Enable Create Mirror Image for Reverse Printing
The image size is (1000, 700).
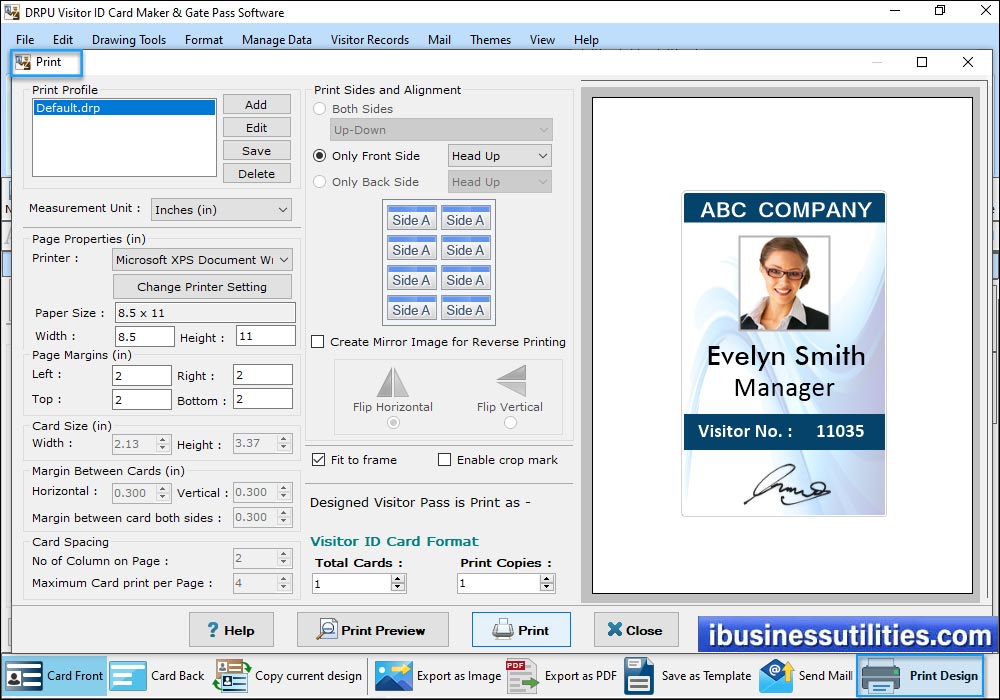pyautogui.click(x=318, y=342)
